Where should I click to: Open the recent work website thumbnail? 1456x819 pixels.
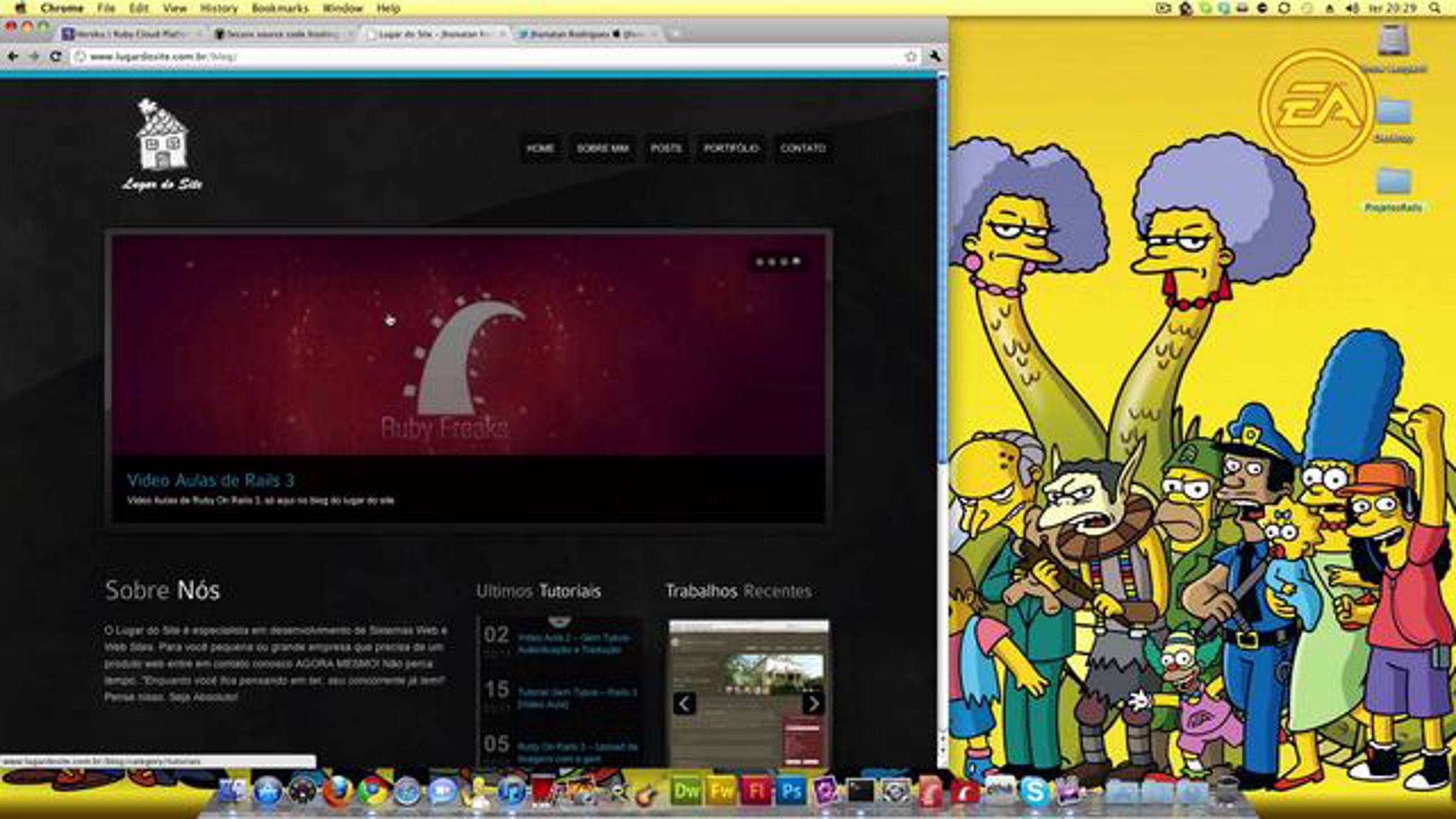749,693
